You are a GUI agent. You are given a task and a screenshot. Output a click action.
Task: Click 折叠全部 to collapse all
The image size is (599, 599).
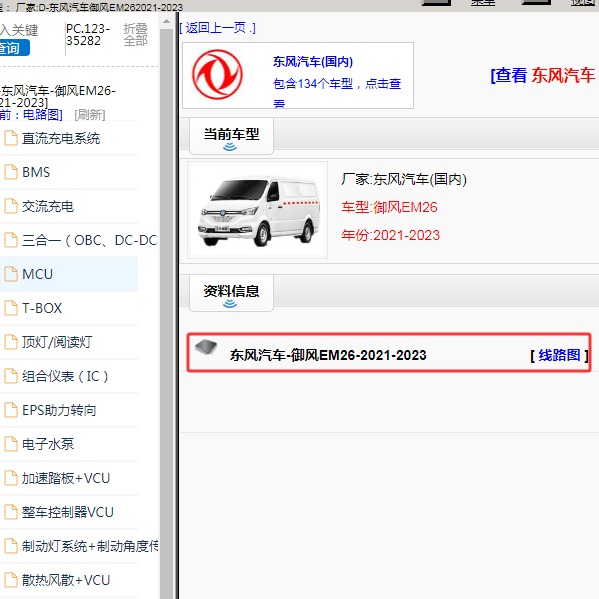click(136, 35)
